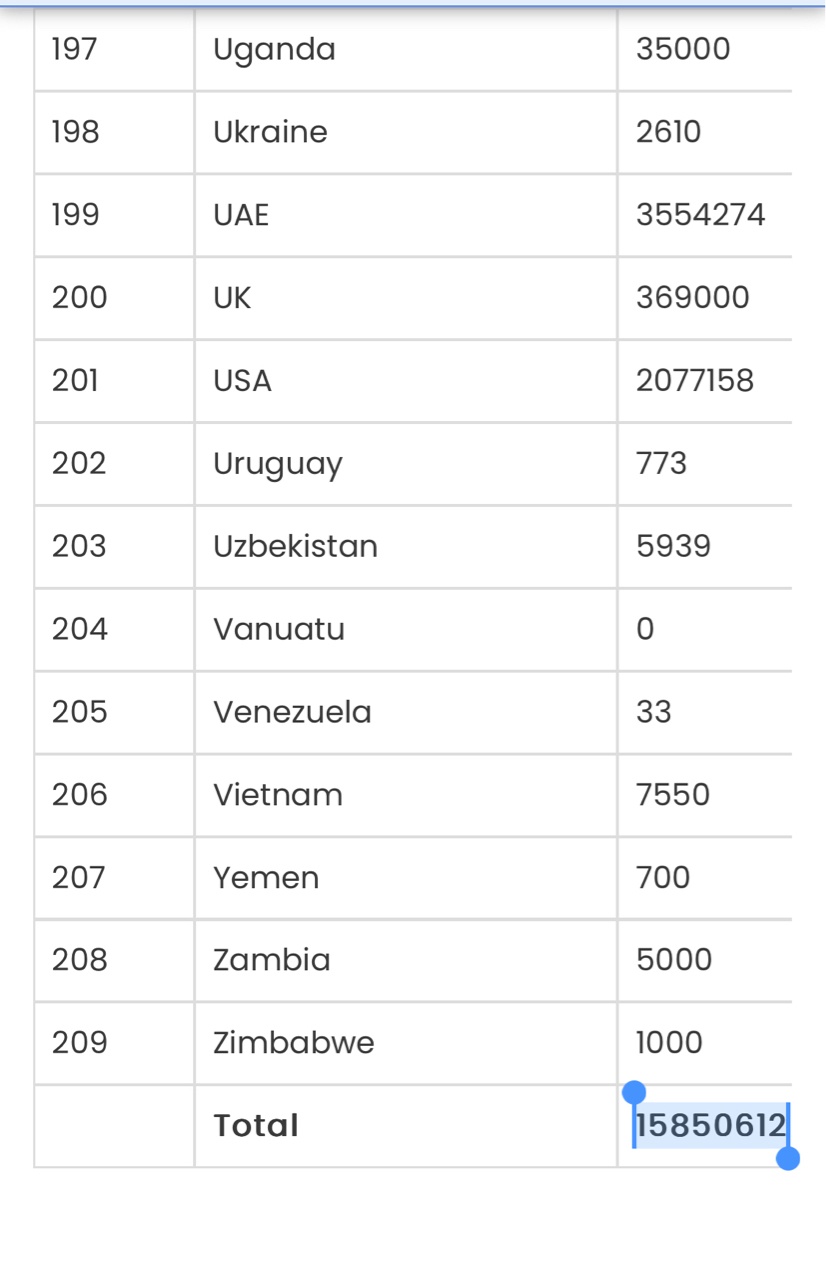The height and width of the screenshot is (1280, 826).
Task: Click the Venezuela value 33
Action: tap(654, 712)
